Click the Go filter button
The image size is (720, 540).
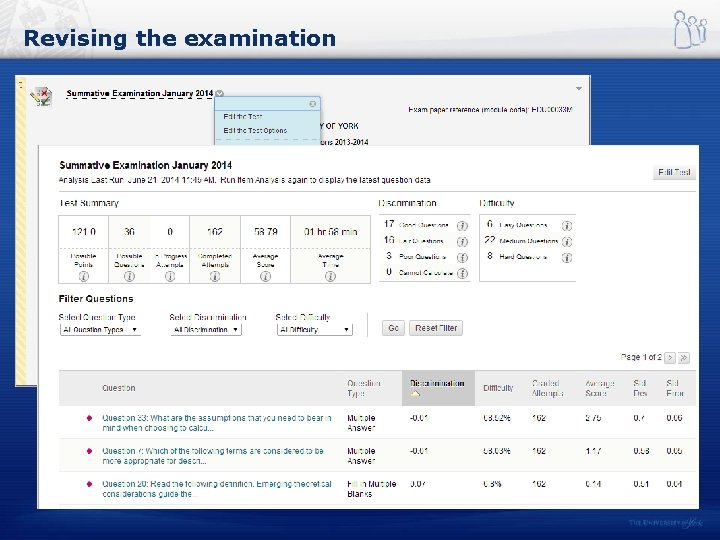[393, 328]
